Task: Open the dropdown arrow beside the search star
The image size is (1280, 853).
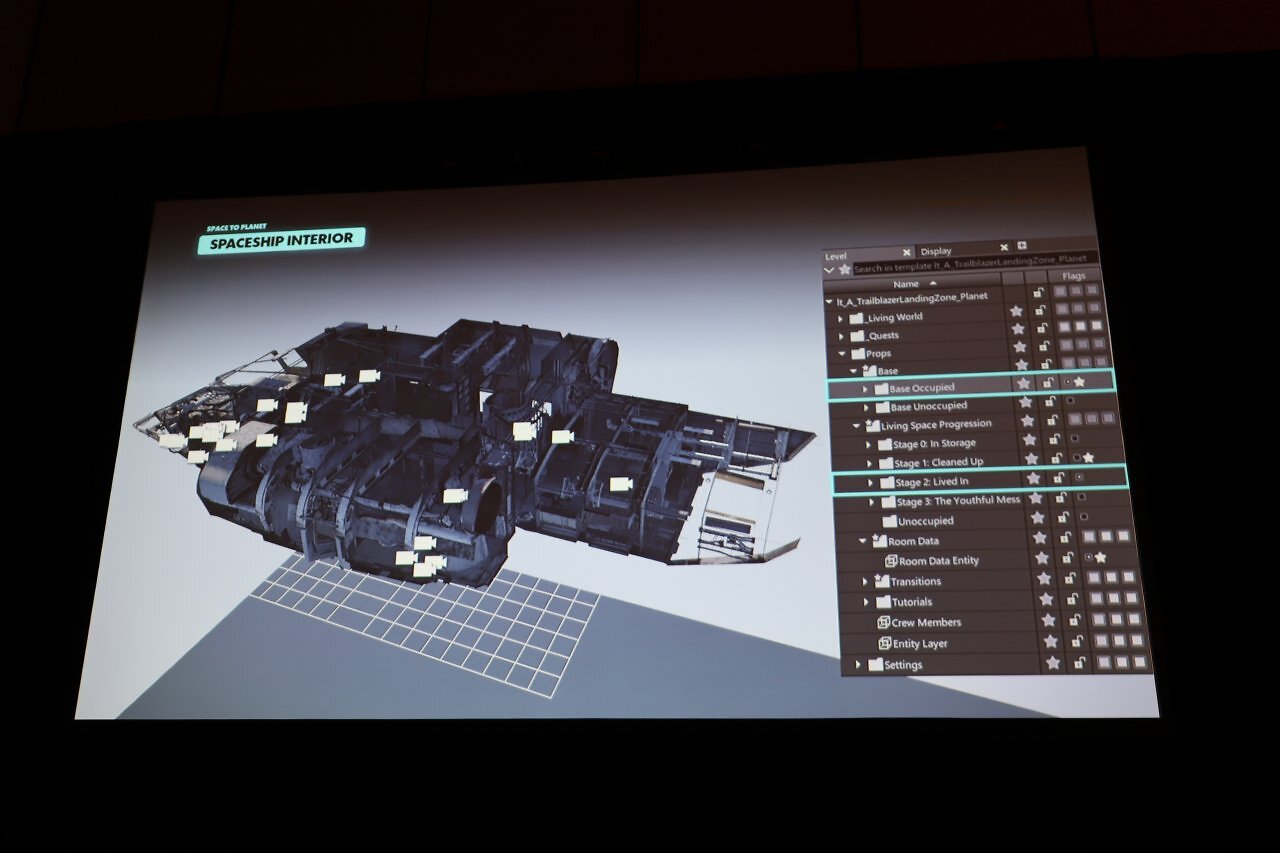Action: pos(829,270)
